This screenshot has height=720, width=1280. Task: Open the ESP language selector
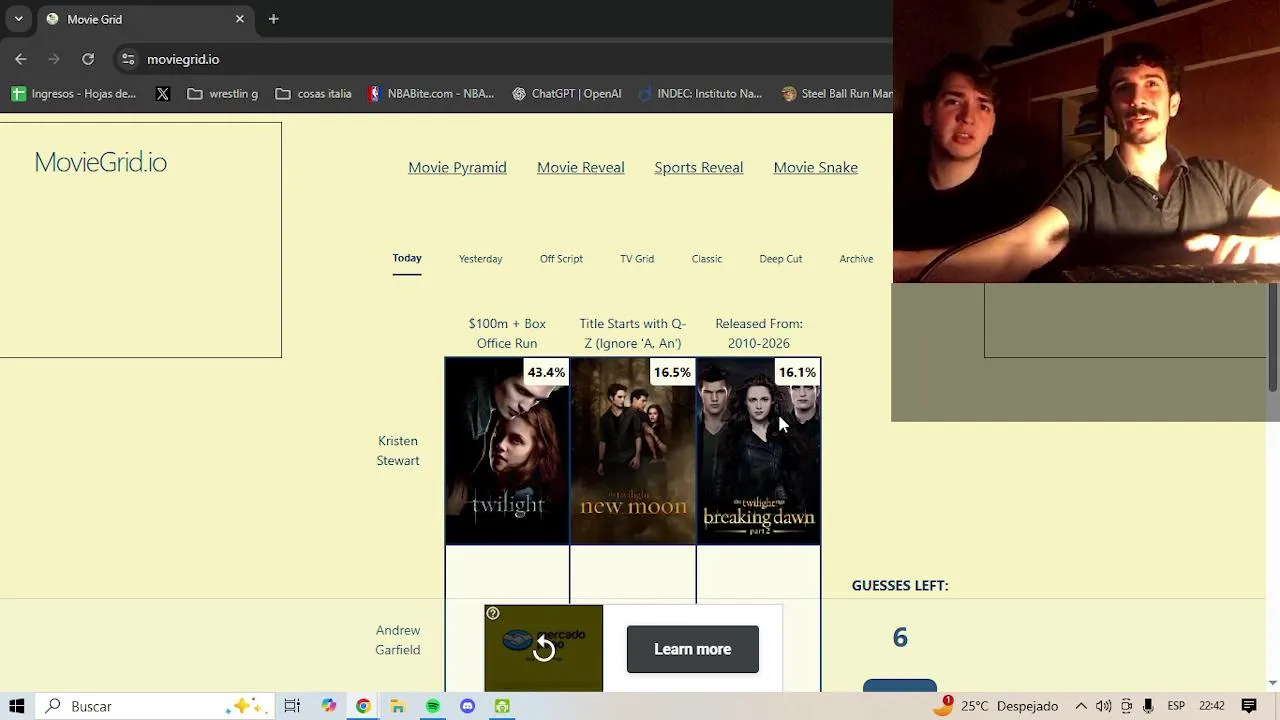(x=1176, y=706)
